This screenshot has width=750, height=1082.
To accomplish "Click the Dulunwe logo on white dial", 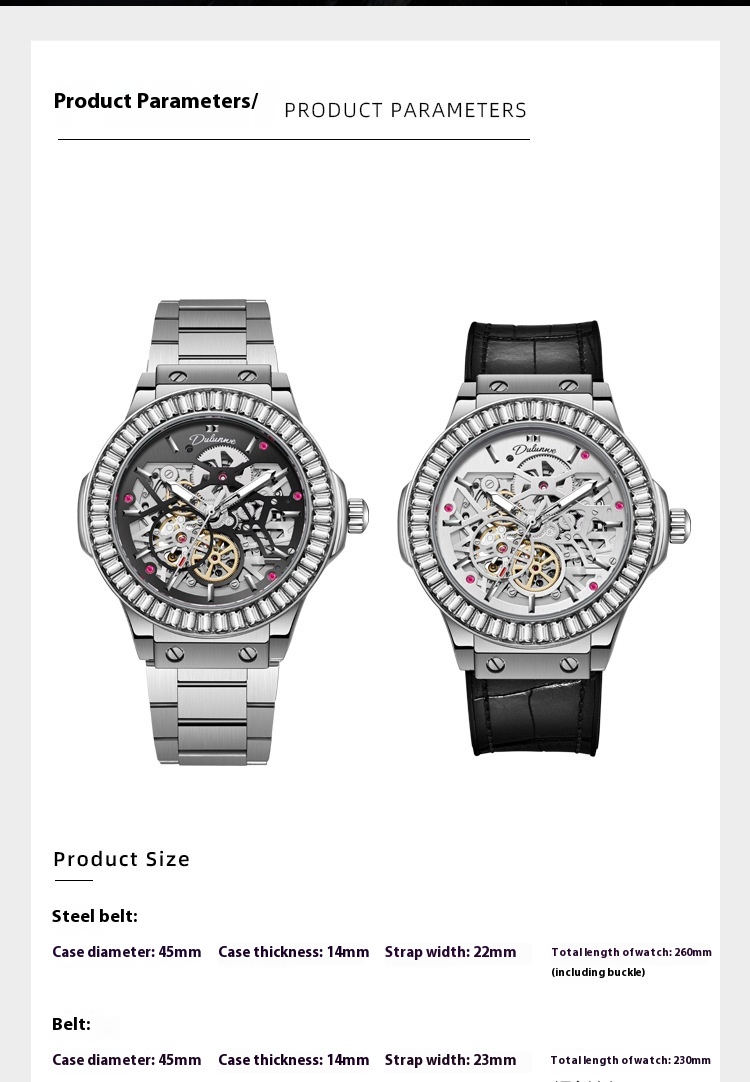I will [x=534, y=447].
